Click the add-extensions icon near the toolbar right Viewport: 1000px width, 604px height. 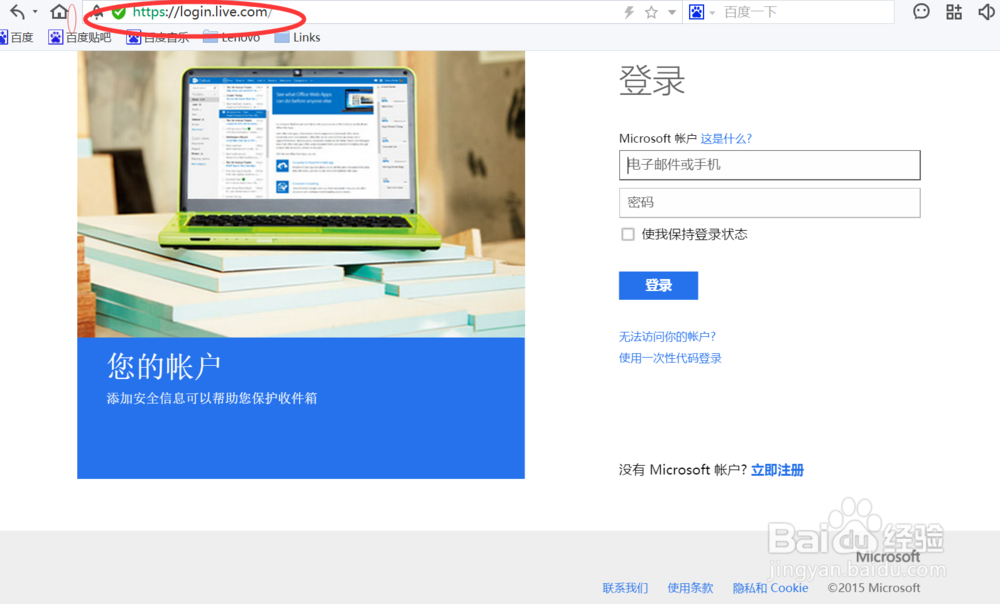tap(952, 11)
